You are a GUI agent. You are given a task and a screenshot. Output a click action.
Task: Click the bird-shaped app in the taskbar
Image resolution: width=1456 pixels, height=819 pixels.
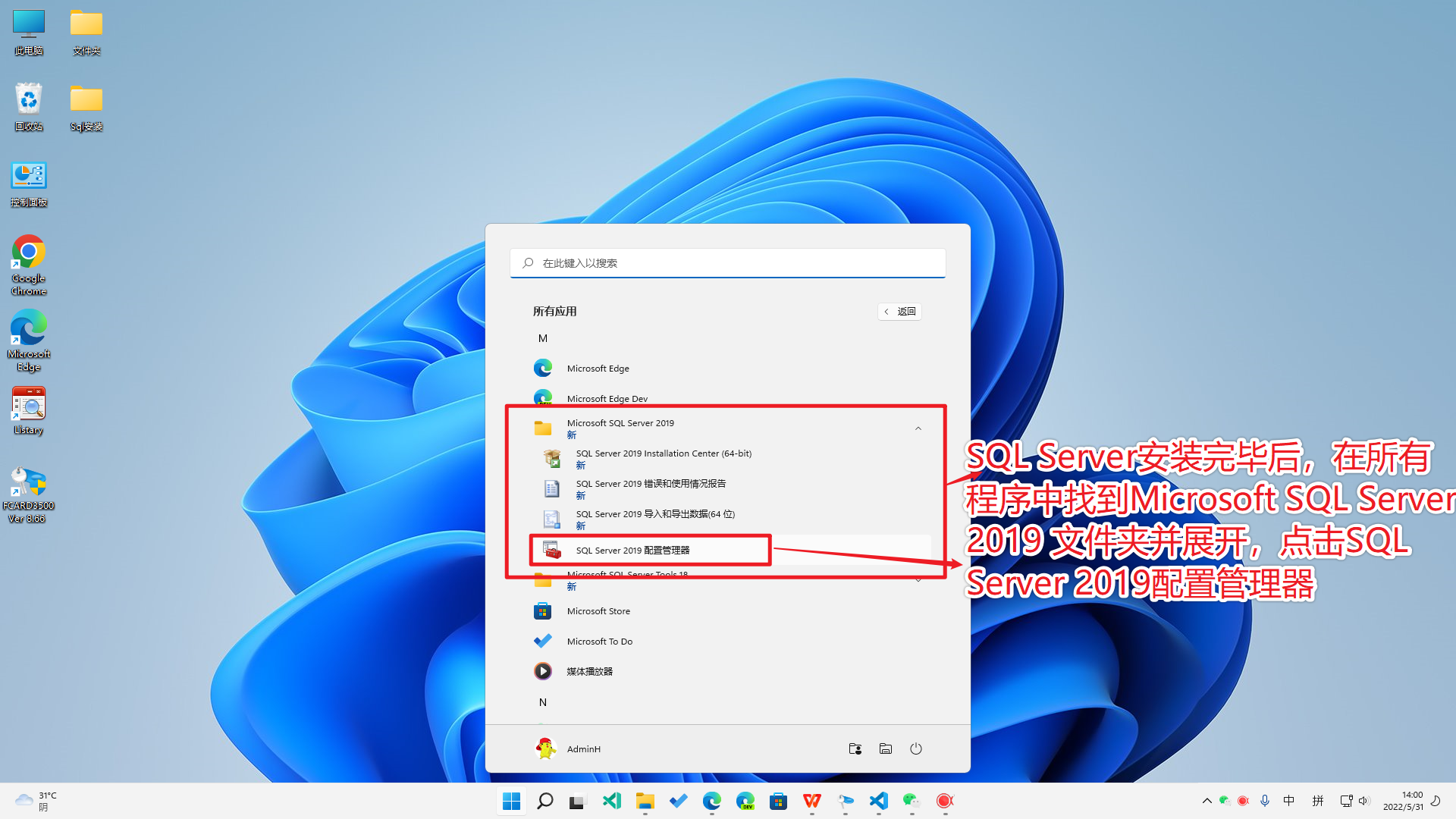coord(845,801)
